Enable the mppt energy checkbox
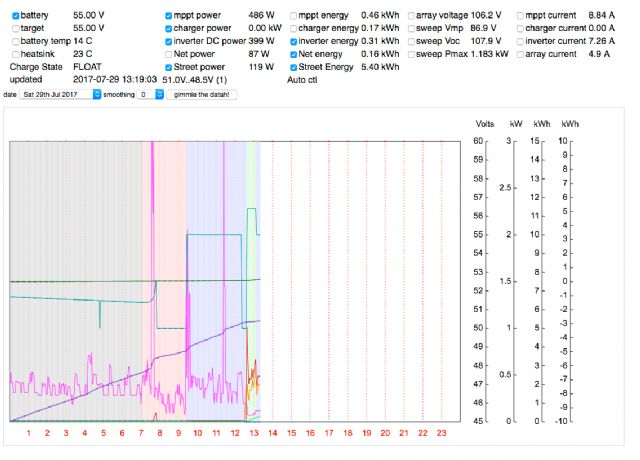 point(292,17)
